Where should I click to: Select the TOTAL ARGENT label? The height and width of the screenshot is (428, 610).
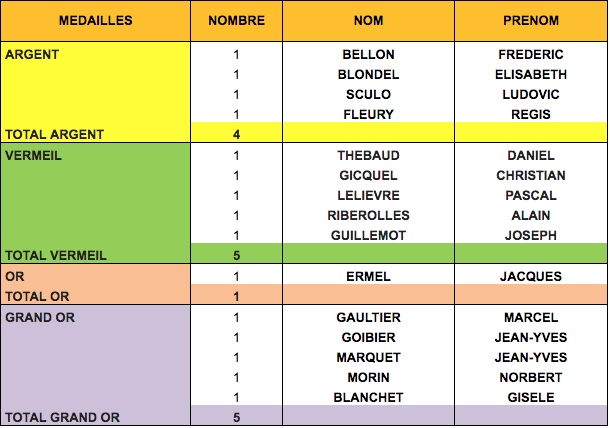coord(54,134)
